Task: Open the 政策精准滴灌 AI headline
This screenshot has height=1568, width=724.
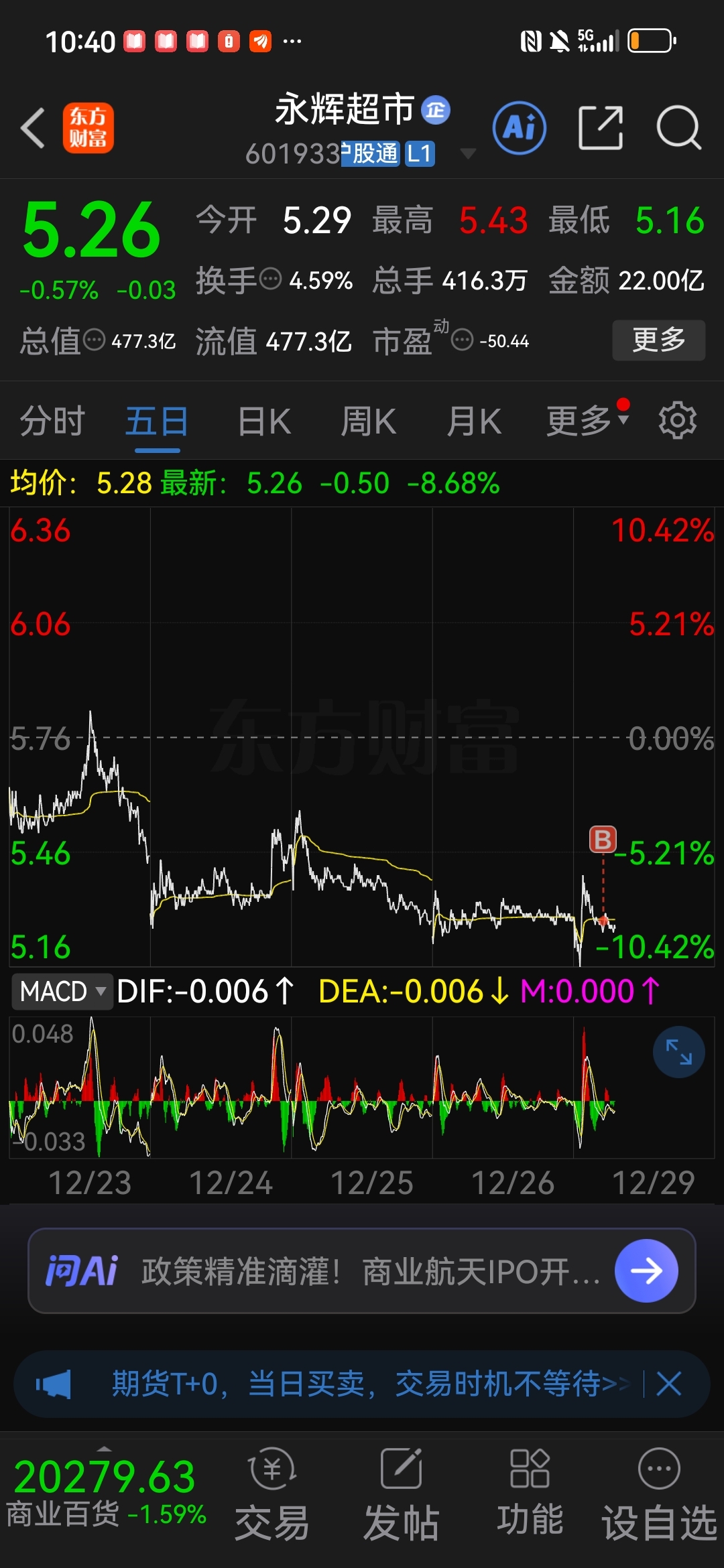Action: pyautogui.click(x=371, y=1271)
